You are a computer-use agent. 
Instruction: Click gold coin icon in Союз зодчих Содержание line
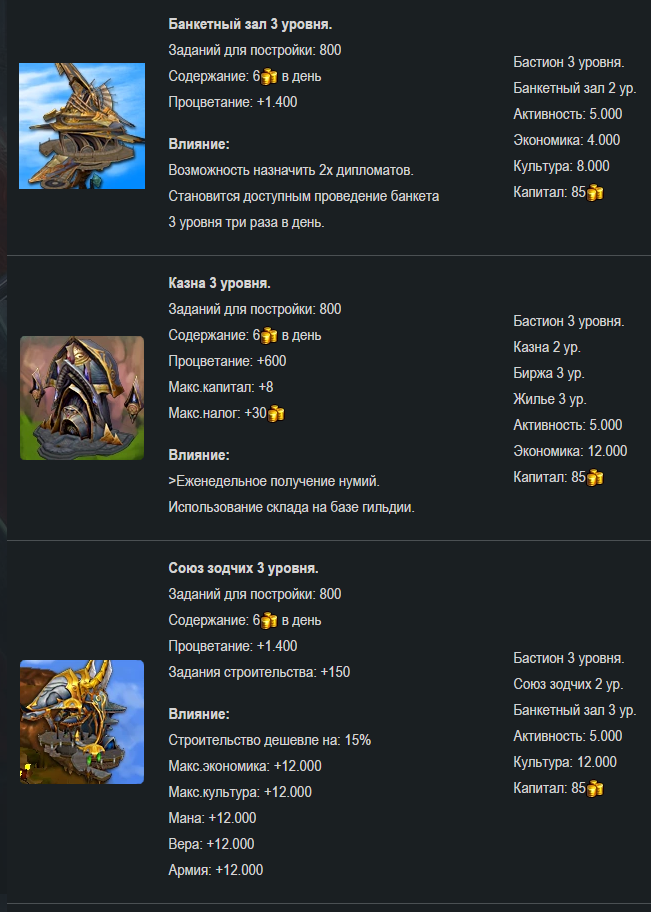click(x=269, y=621)
